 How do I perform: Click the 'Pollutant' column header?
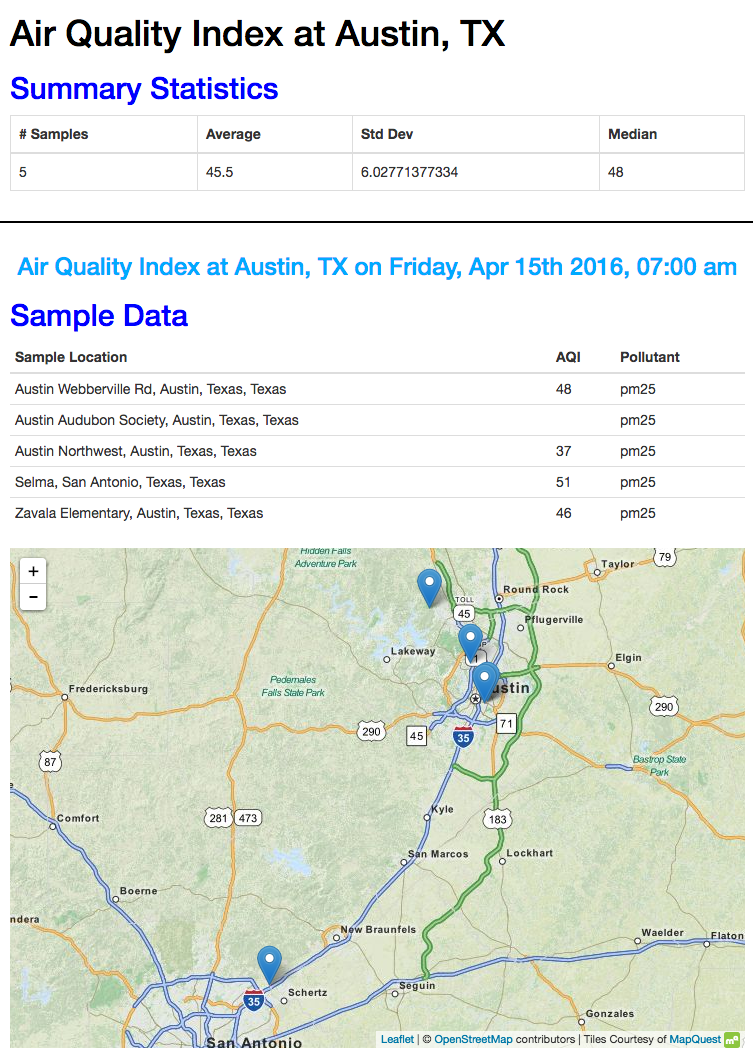pyautogui.click(x=649, y=357)
